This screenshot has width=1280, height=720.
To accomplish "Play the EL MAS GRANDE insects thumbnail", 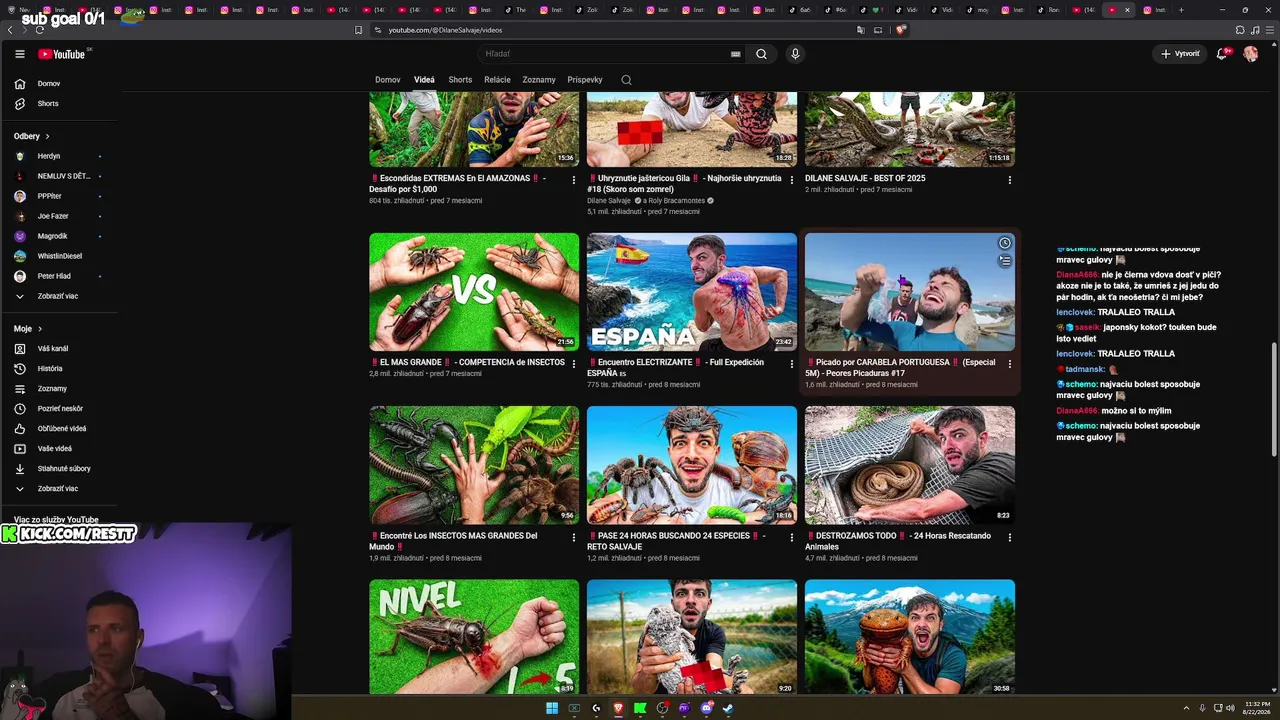I will coord(474,292).
